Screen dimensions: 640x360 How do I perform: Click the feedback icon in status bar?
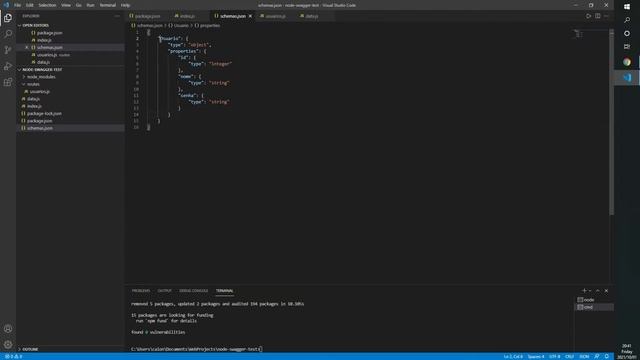pos(597,356)
